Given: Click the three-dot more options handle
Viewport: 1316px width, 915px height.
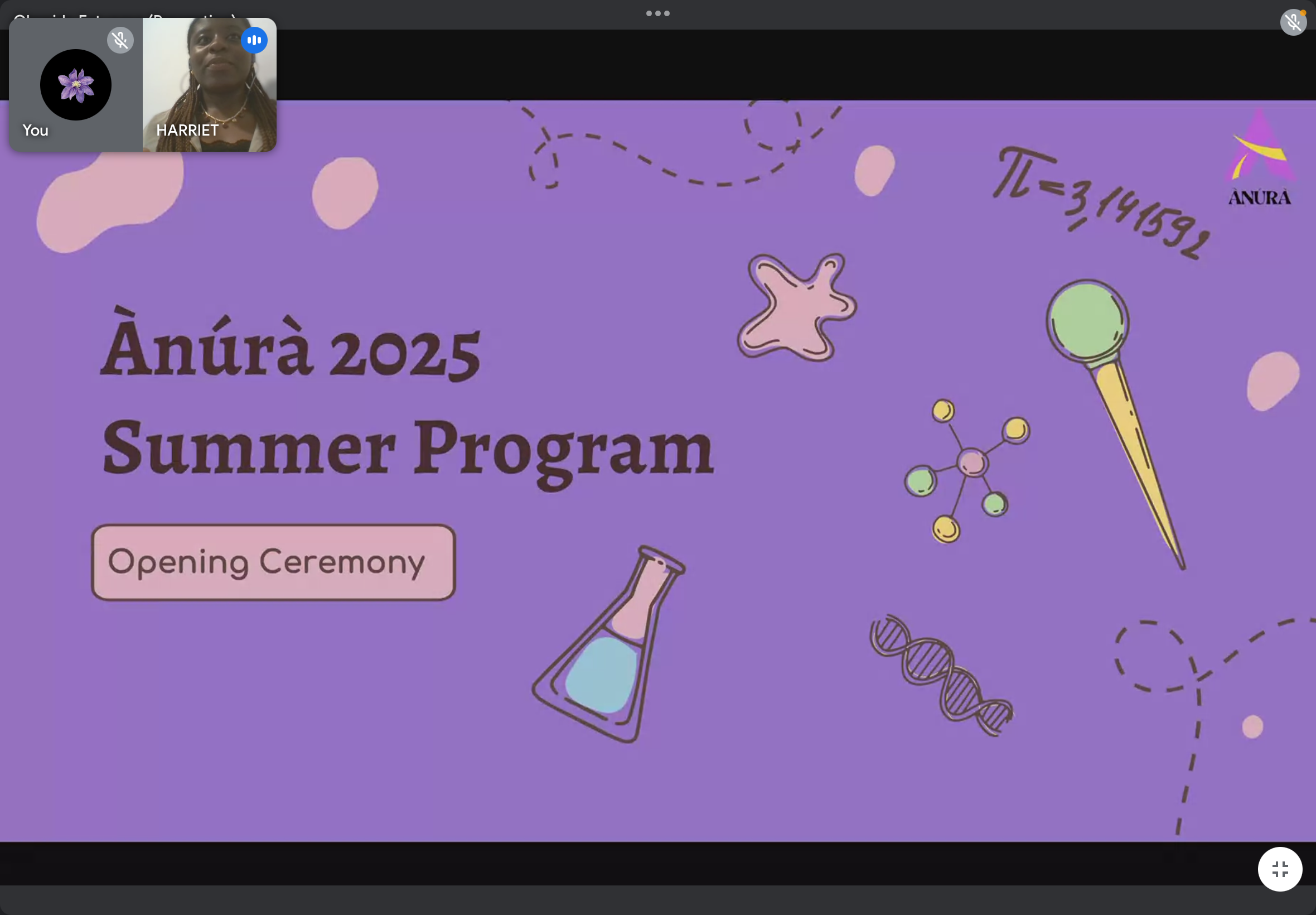Looking at the screenshot, I should click(x=657, y=13).
